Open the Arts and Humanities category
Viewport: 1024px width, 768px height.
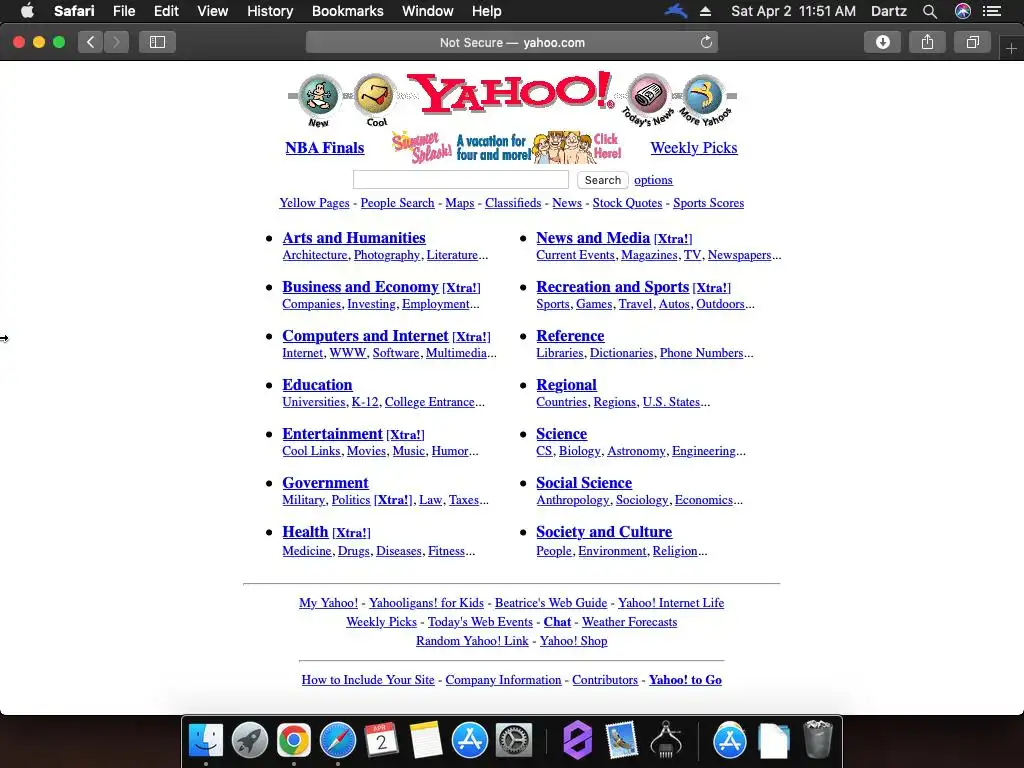354,238
